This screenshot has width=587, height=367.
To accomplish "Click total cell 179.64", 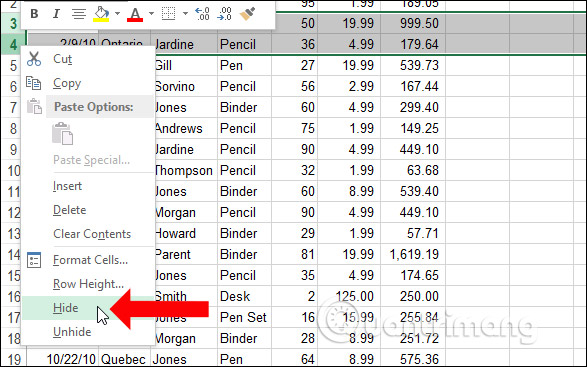I will click(x=413, y=44).
